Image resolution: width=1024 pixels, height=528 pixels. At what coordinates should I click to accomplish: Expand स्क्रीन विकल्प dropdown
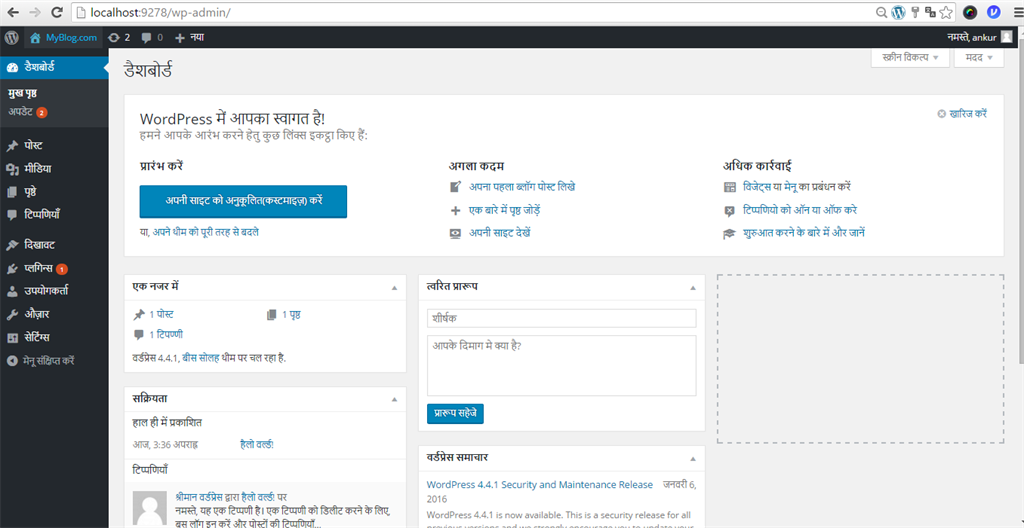point(910,58)
